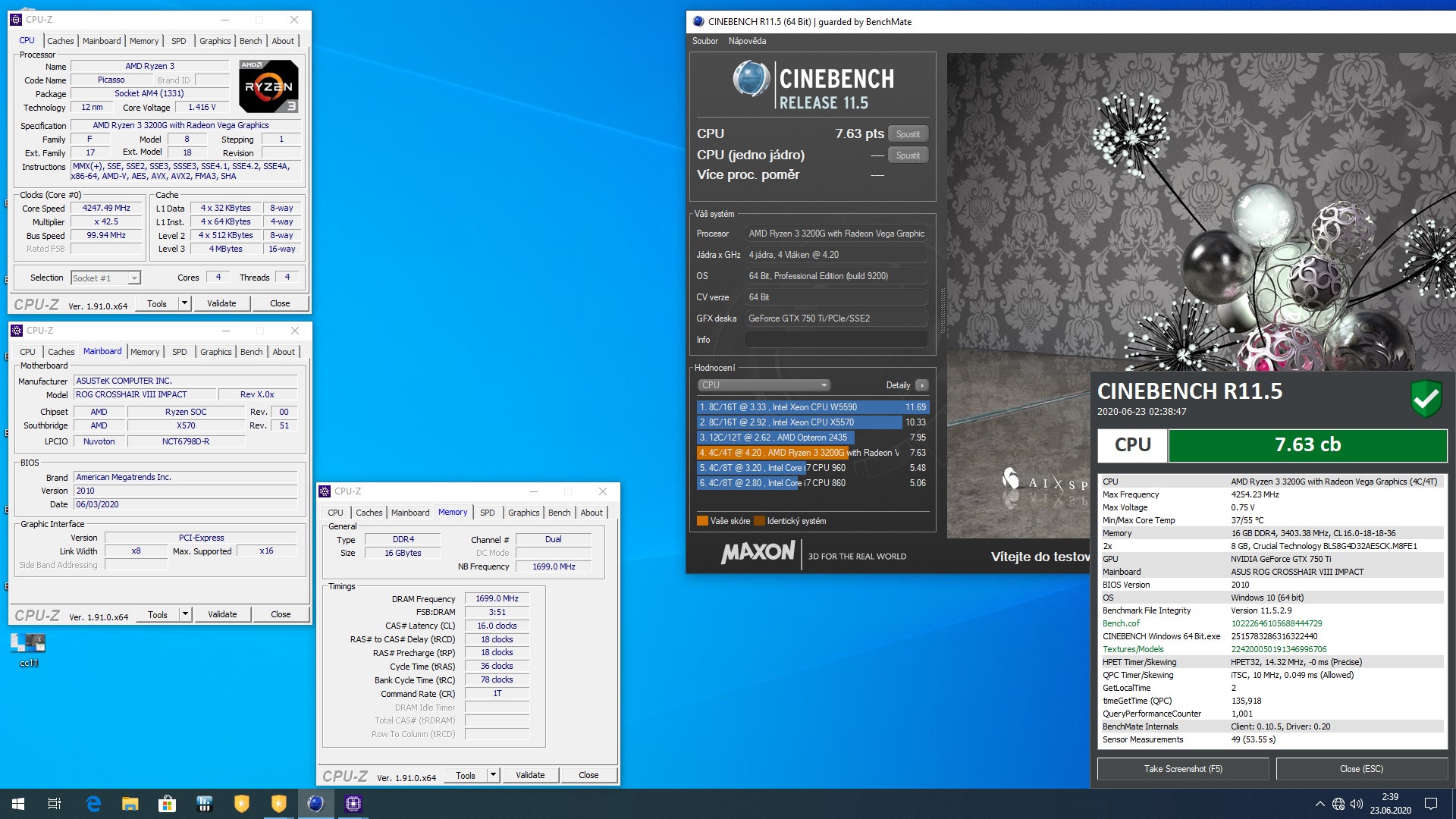
Task: Select the Xeon W5590 ranking row
Action: tap(812, 407)
